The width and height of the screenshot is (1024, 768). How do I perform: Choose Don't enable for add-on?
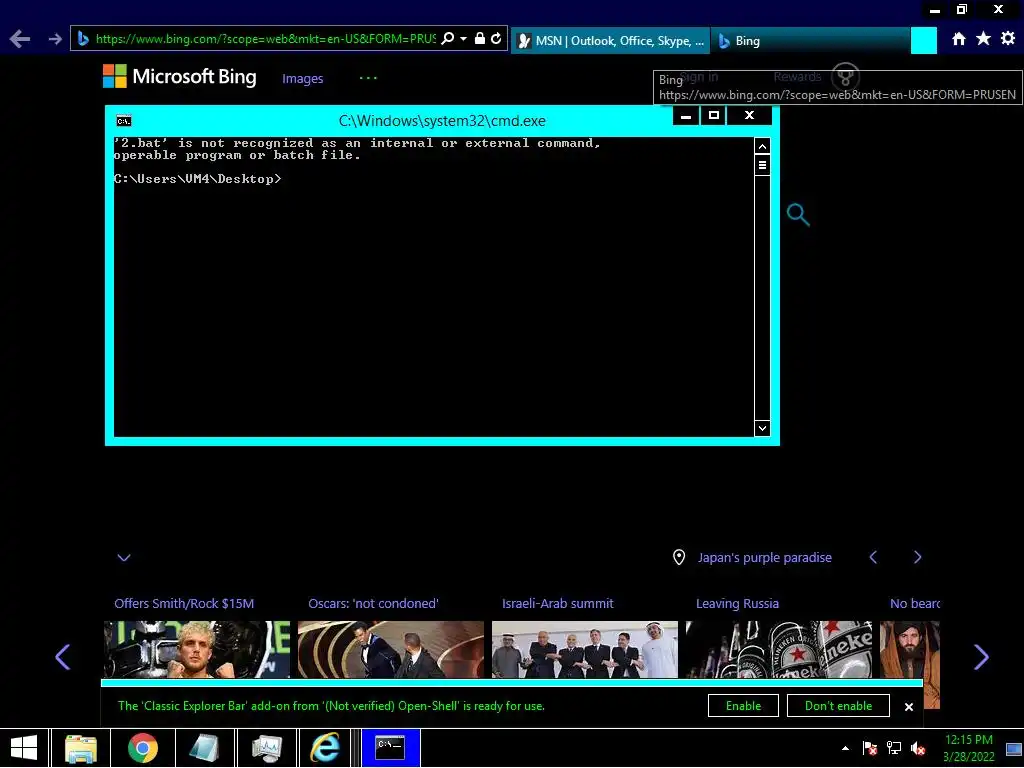pos(838,706)
